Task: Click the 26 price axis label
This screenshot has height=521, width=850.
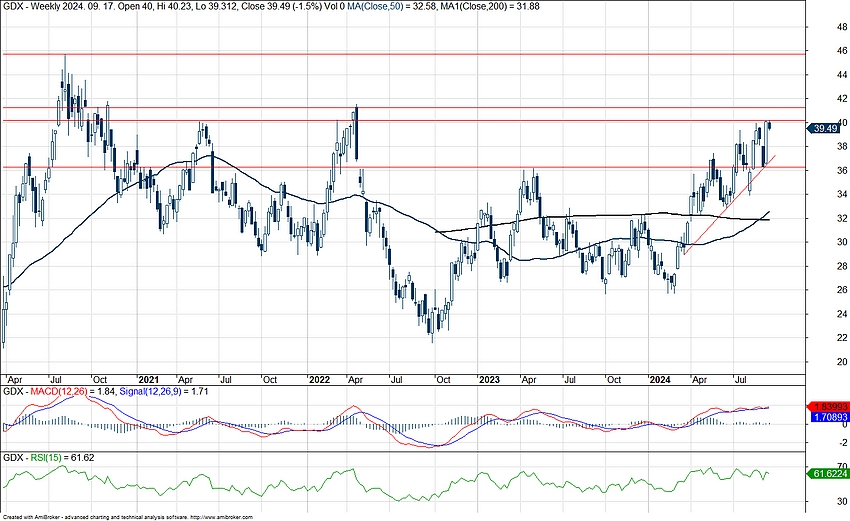Action: (842, 290)
